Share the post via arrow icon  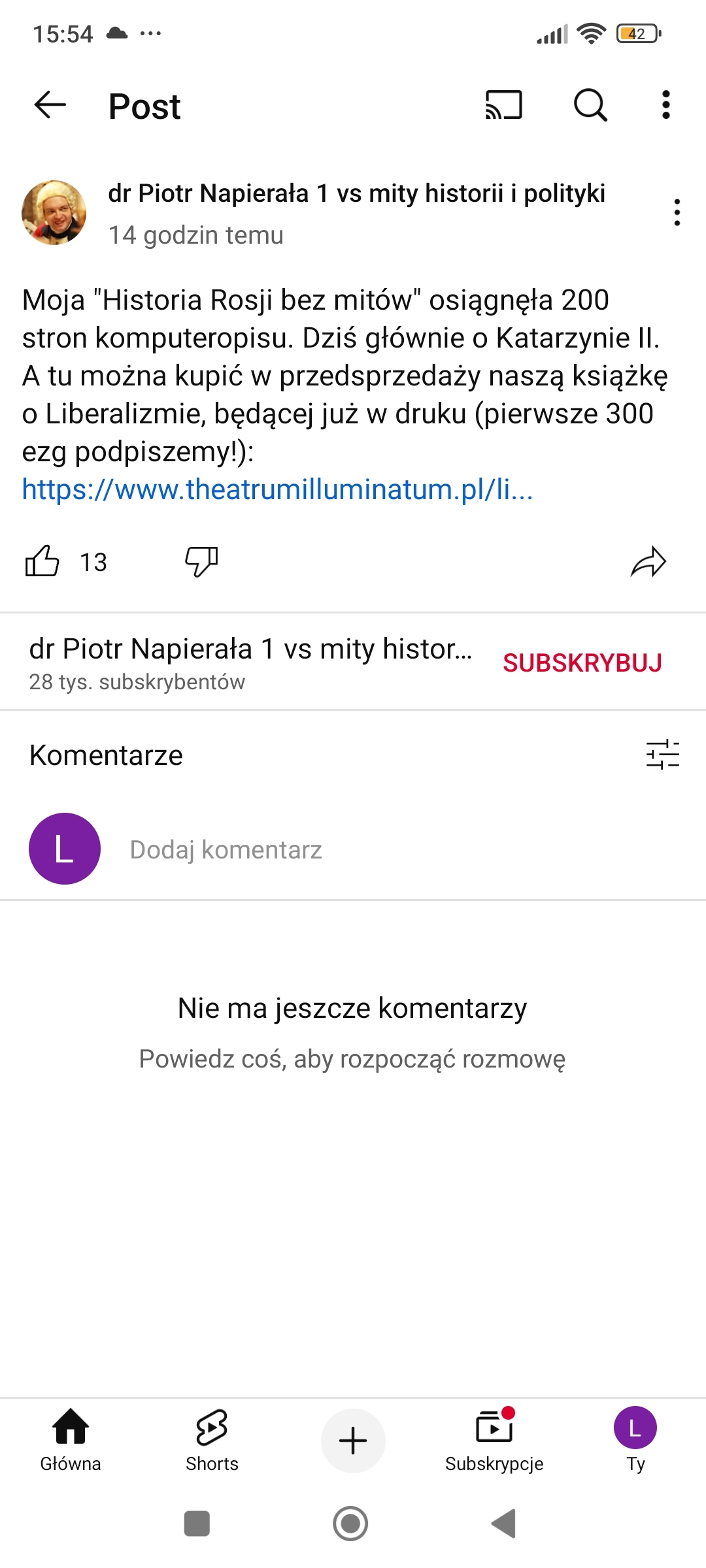click(648, 562)
